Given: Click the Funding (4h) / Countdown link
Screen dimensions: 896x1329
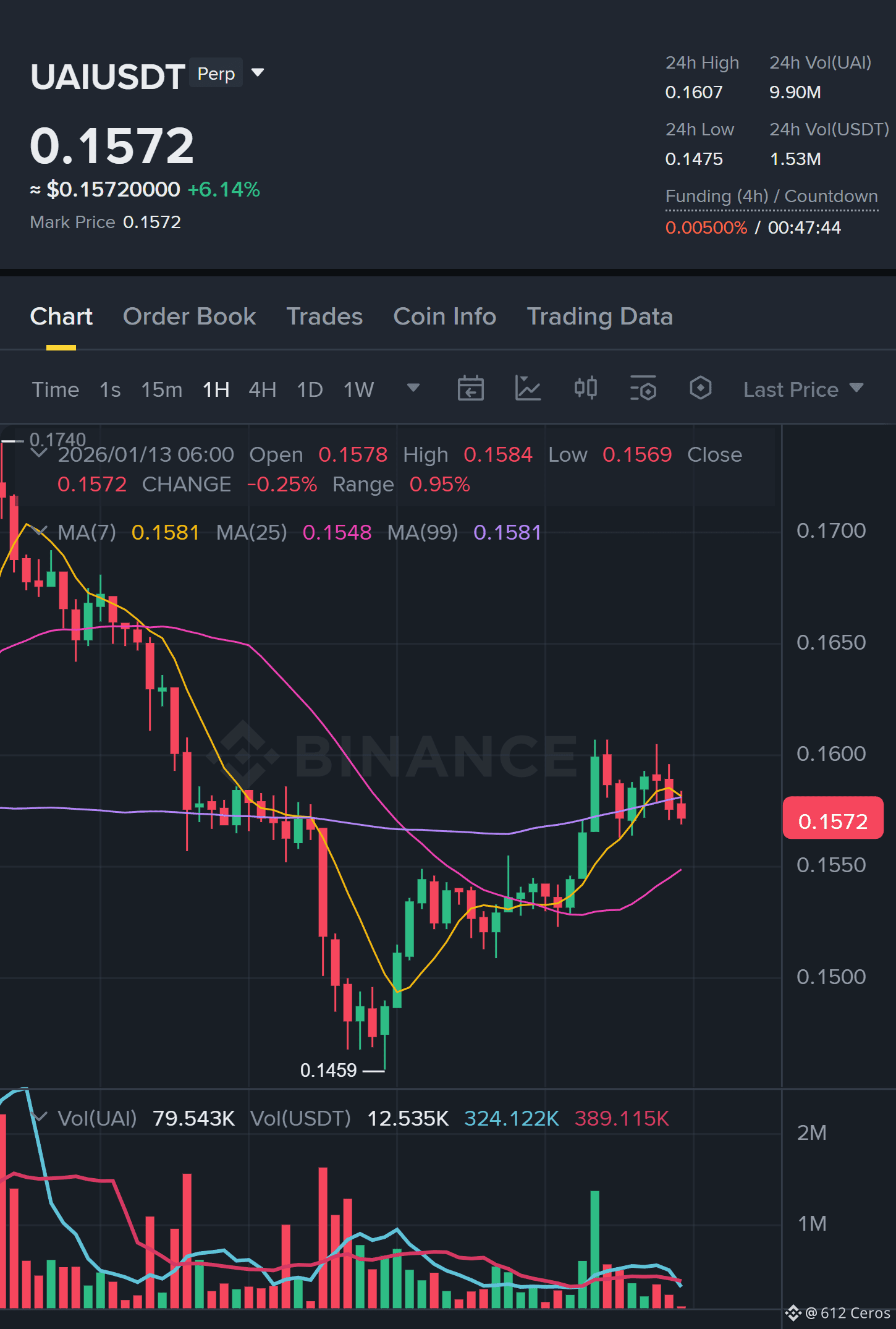Looking at the screenshot, I should (771, 197).
